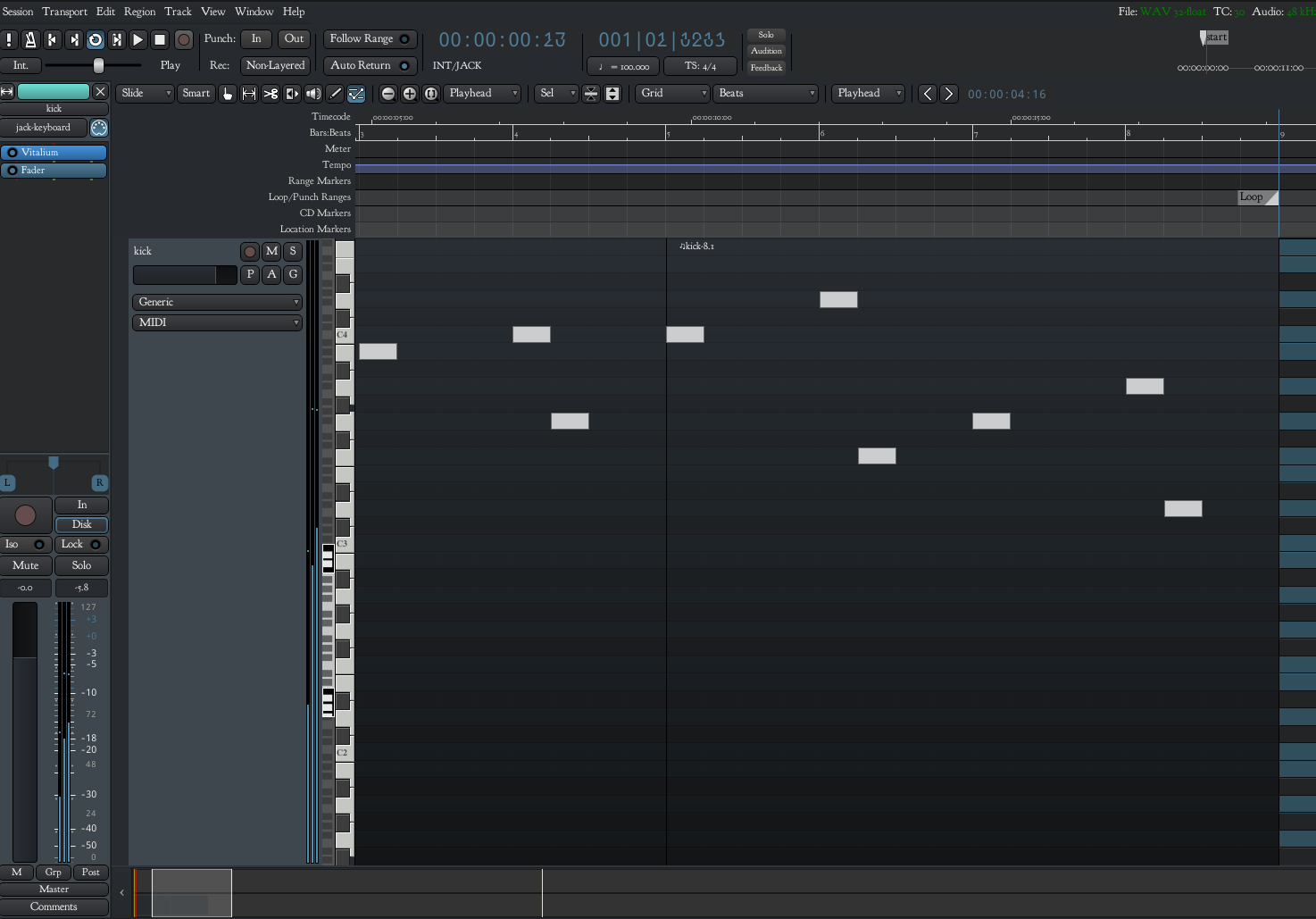
Task: Open Comments on mixer strip
Action: point(54,906)
